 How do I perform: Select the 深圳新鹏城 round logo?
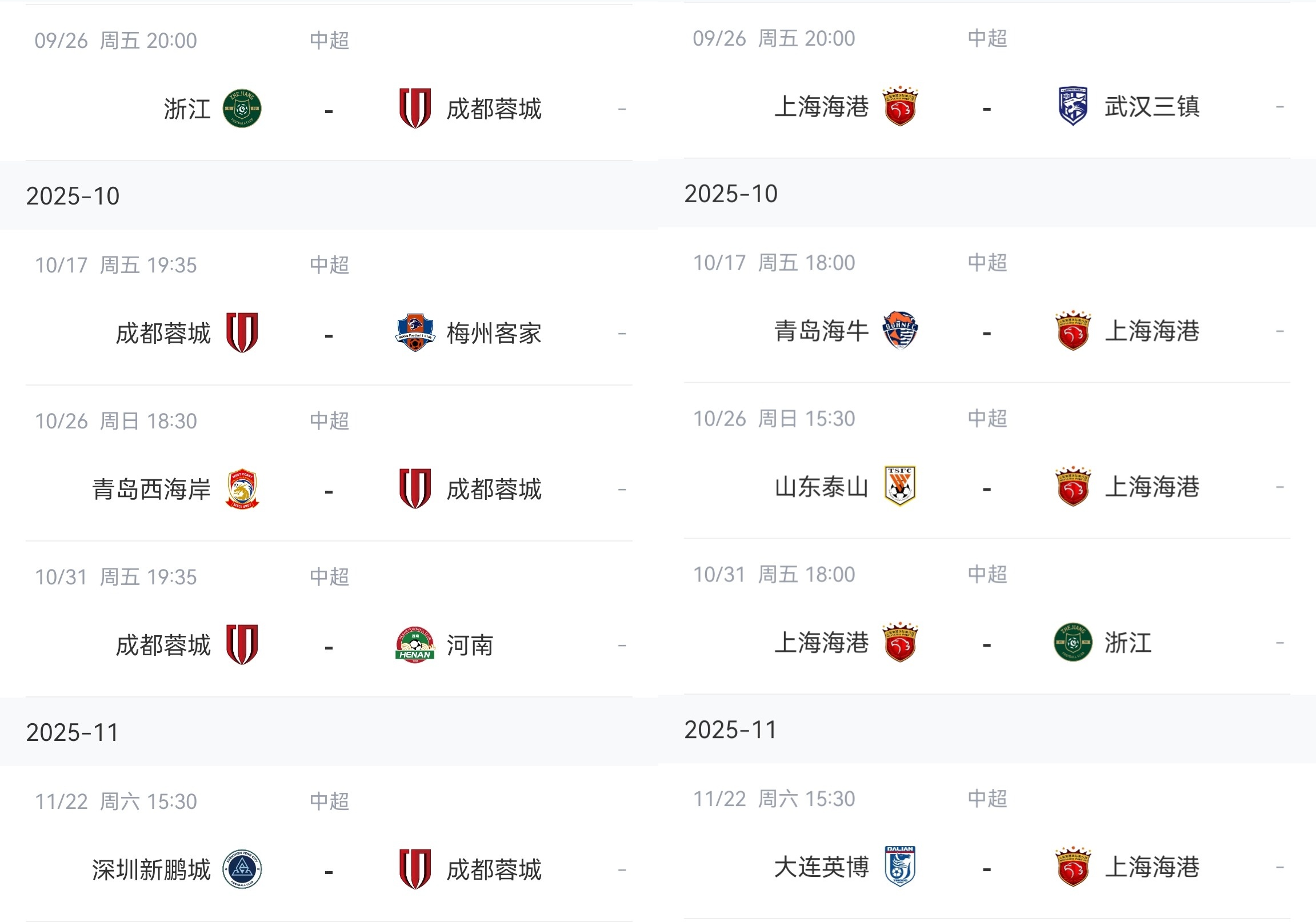(242, 869)
